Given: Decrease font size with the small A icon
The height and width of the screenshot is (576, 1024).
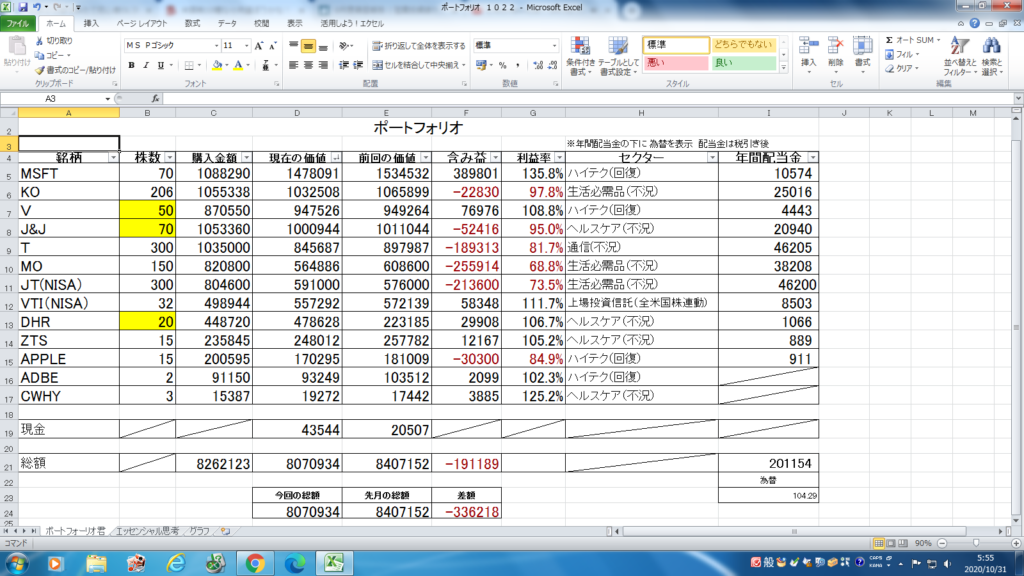Looking at the screenshot, I should pos(273,46).
